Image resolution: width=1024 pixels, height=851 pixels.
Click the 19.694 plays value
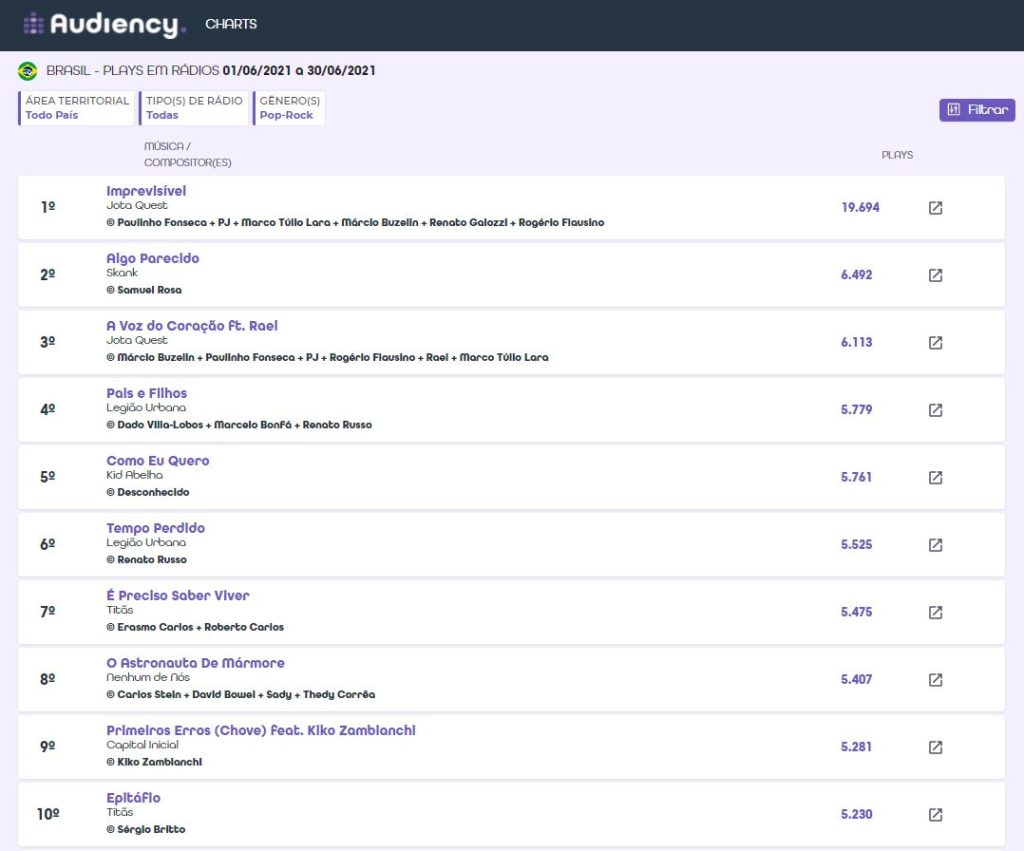[860, 207]
